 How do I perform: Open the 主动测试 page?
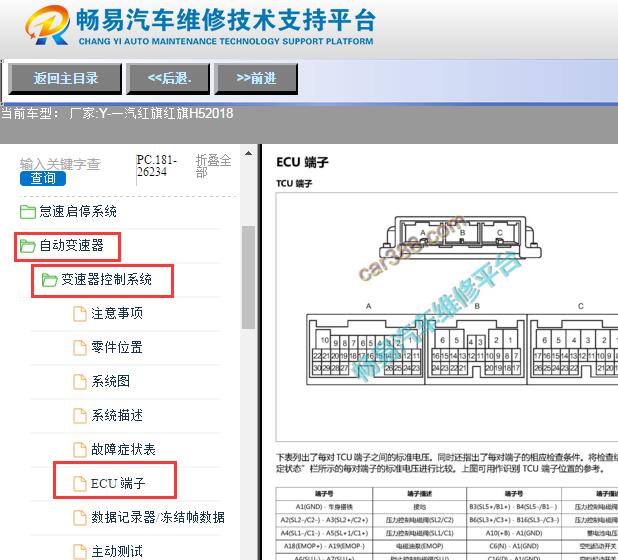(117, 551)
